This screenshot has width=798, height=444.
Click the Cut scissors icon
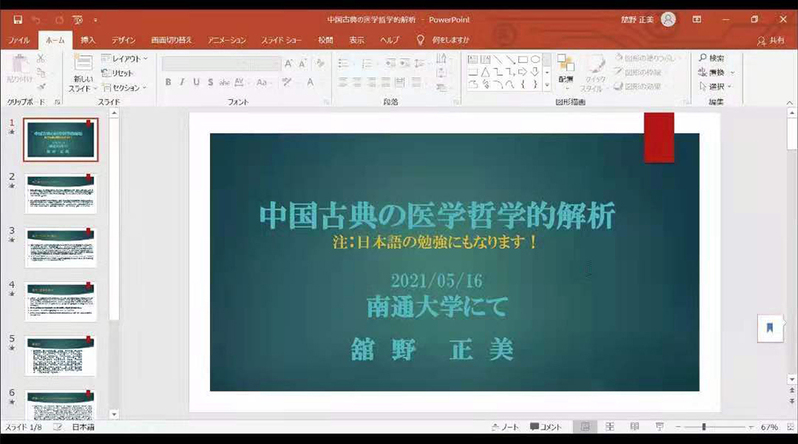(41, 59)
